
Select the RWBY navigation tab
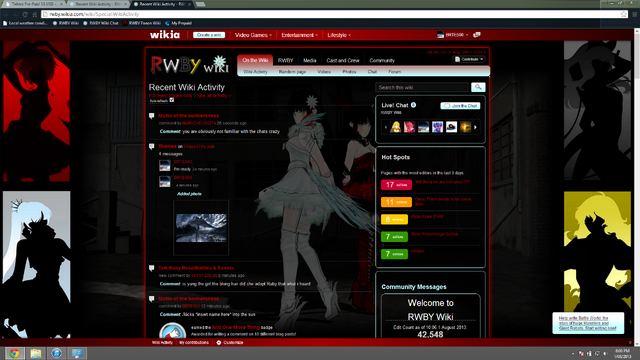coord(285,60)
